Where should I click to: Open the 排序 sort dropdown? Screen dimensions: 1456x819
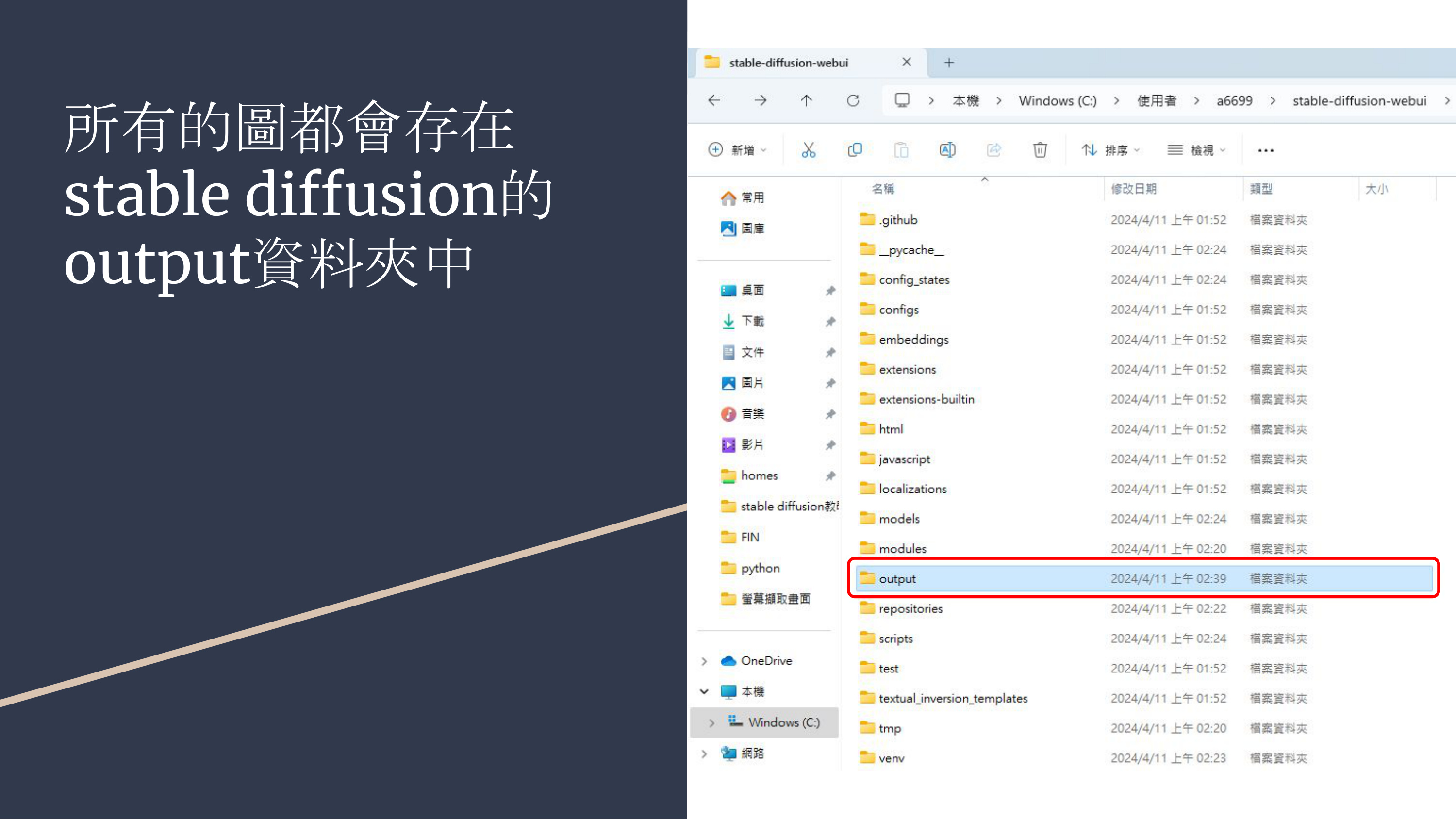point(1110,150)
